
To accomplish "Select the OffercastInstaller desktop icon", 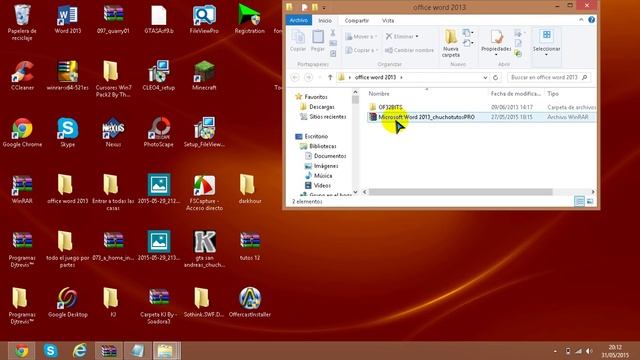I will coord(250,303).
